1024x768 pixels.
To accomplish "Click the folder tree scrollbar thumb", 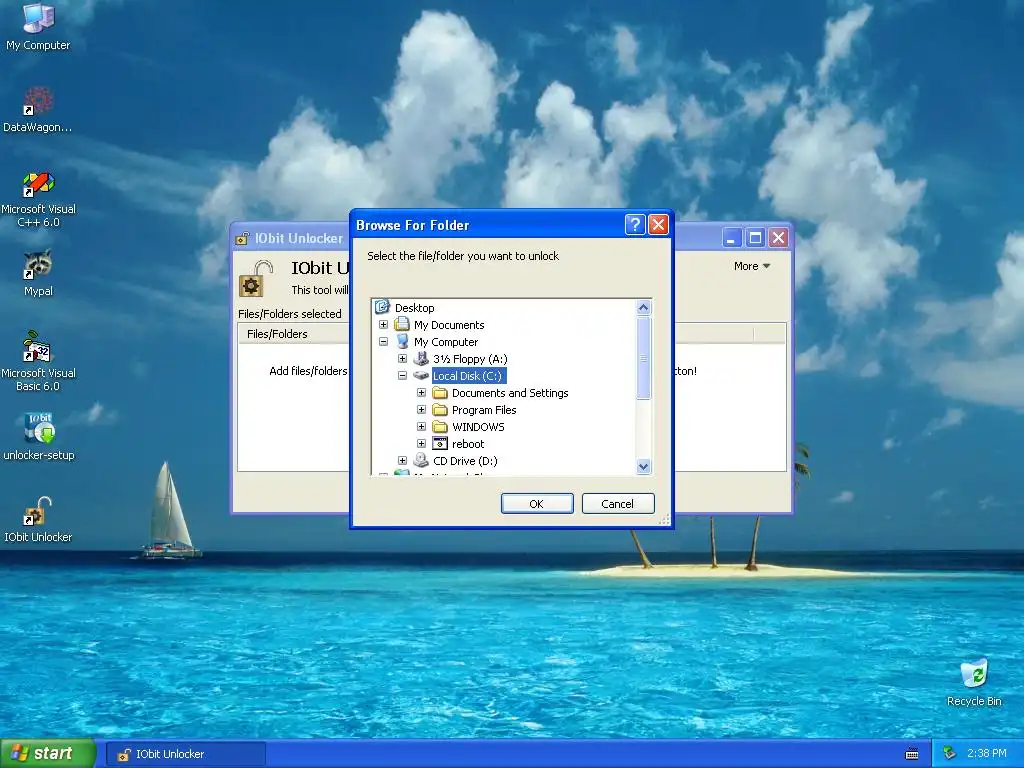I will (643, 358).
